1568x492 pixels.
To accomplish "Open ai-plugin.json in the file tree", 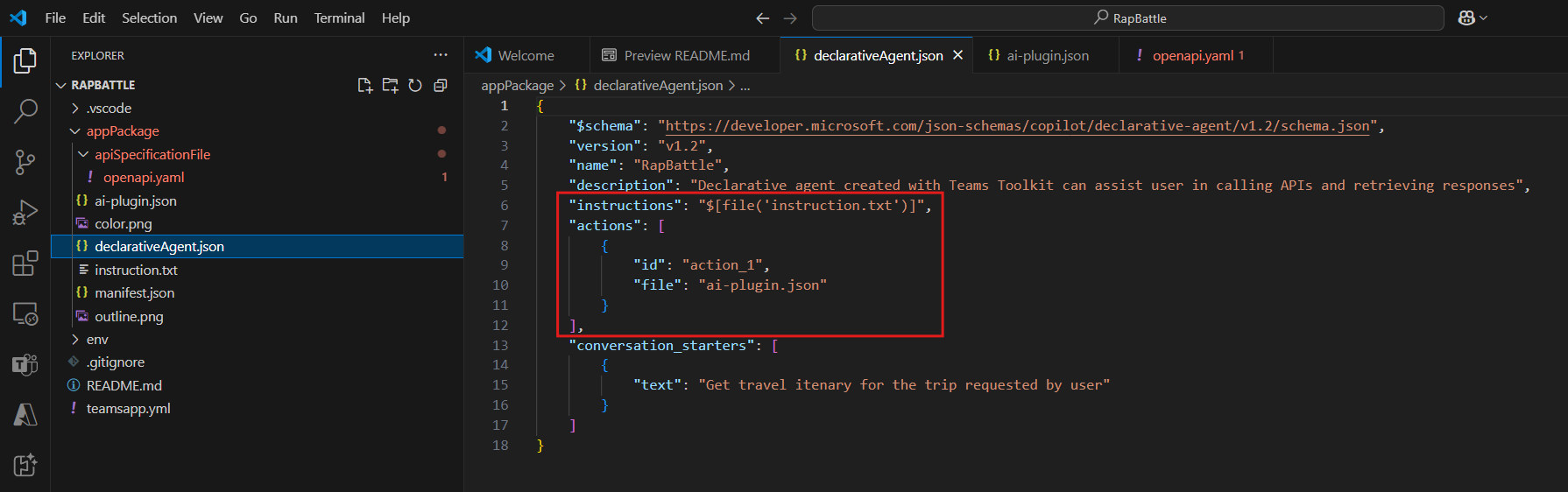I will tap(136, 200).
